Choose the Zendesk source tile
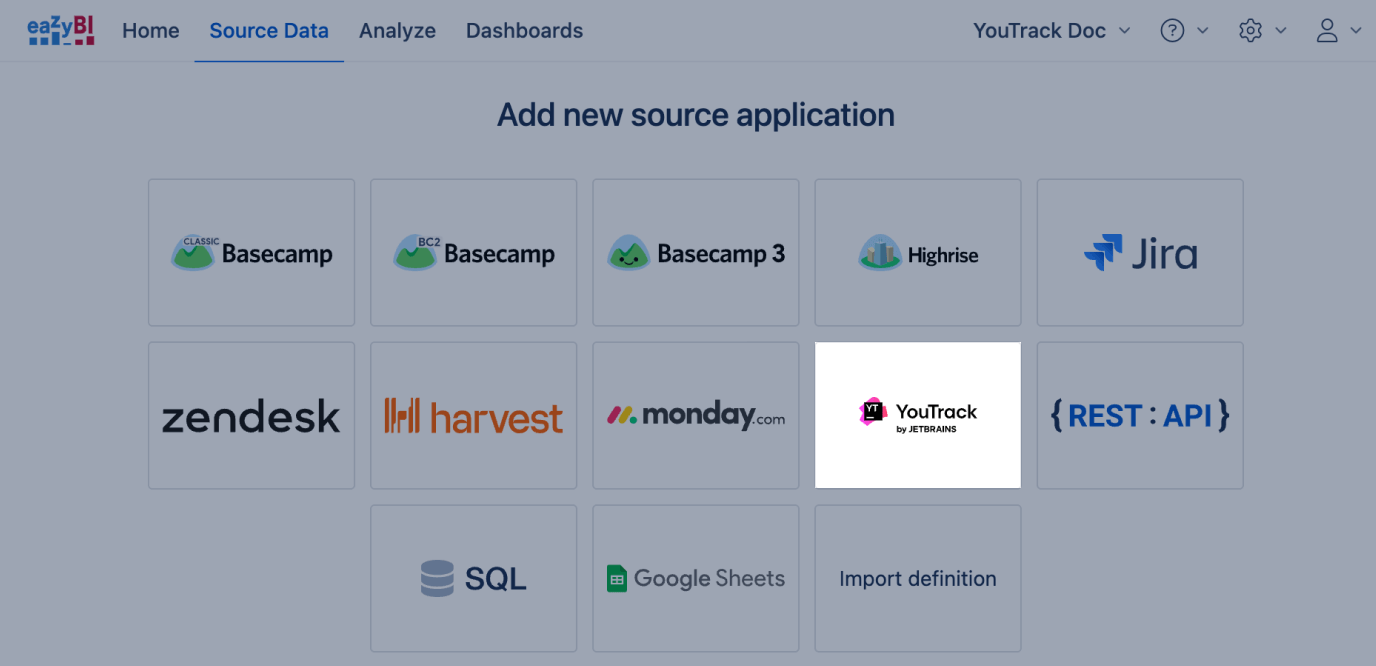Screen dimensions: 1376x666 (x=251, y=416)
